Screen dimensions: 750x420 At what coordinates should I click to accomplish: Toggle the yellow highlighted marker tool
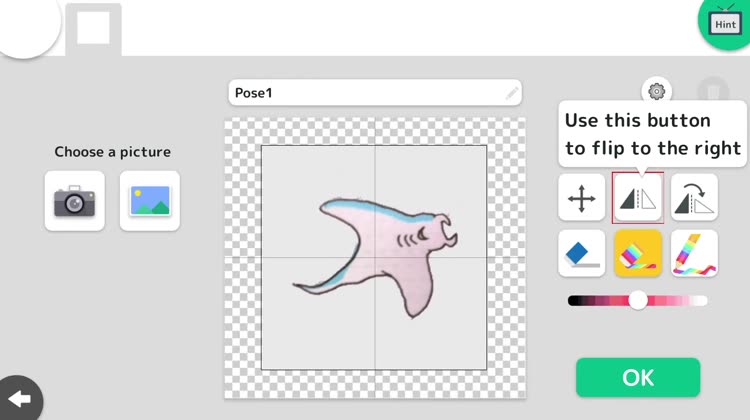637,253
